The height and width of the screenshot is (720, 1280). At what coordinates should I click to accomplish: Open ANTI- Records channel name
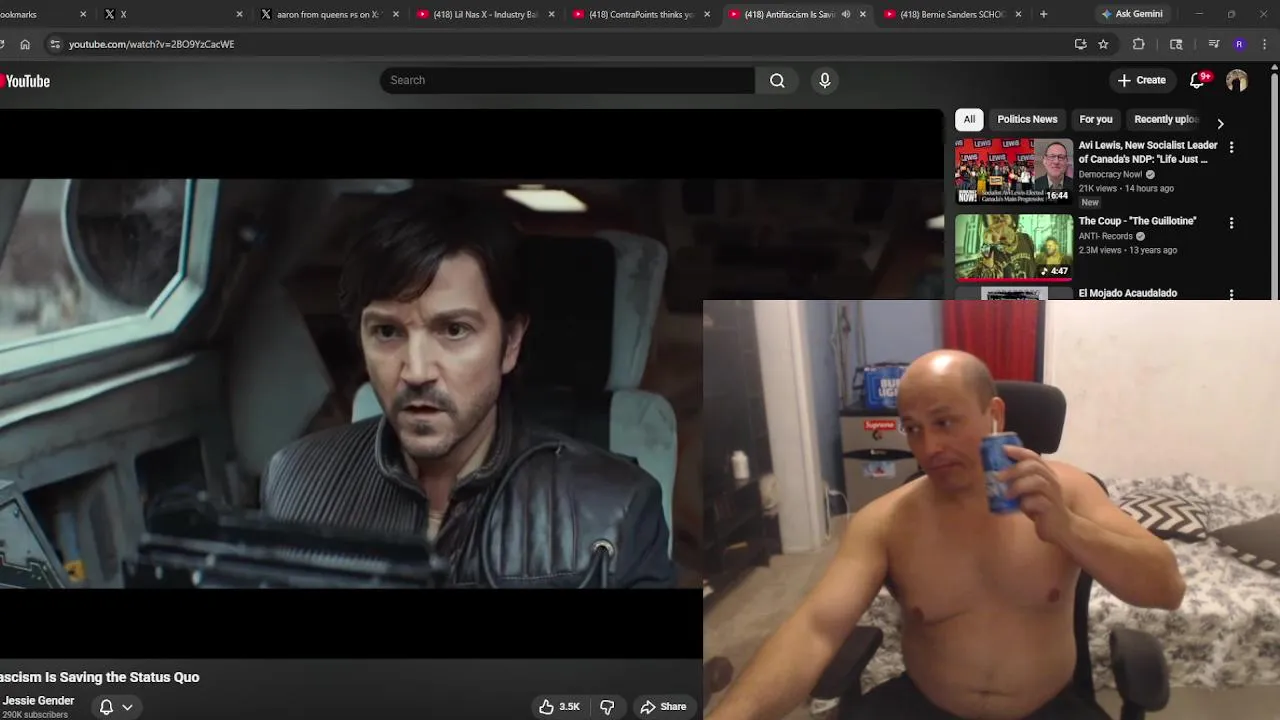[1105, 236]
